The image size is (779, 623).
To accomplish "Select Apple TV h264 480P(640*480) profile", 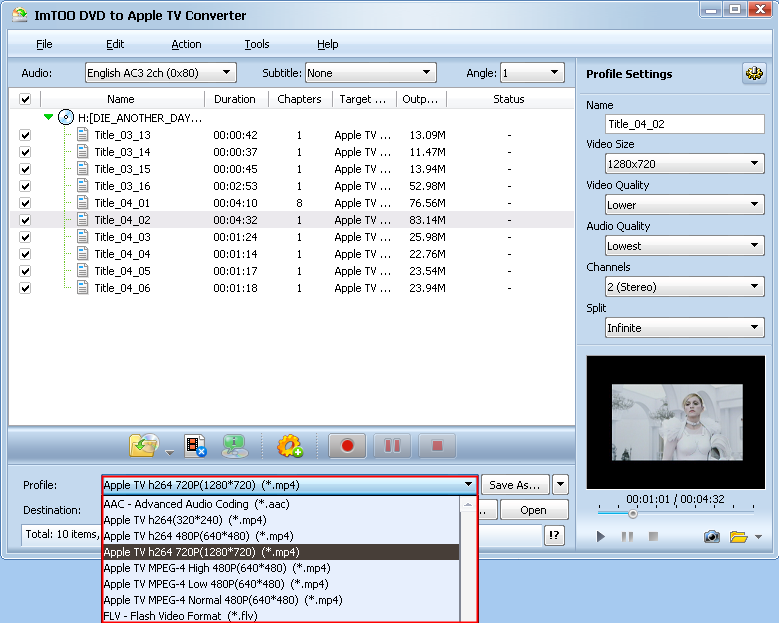I will coord(281,536).
